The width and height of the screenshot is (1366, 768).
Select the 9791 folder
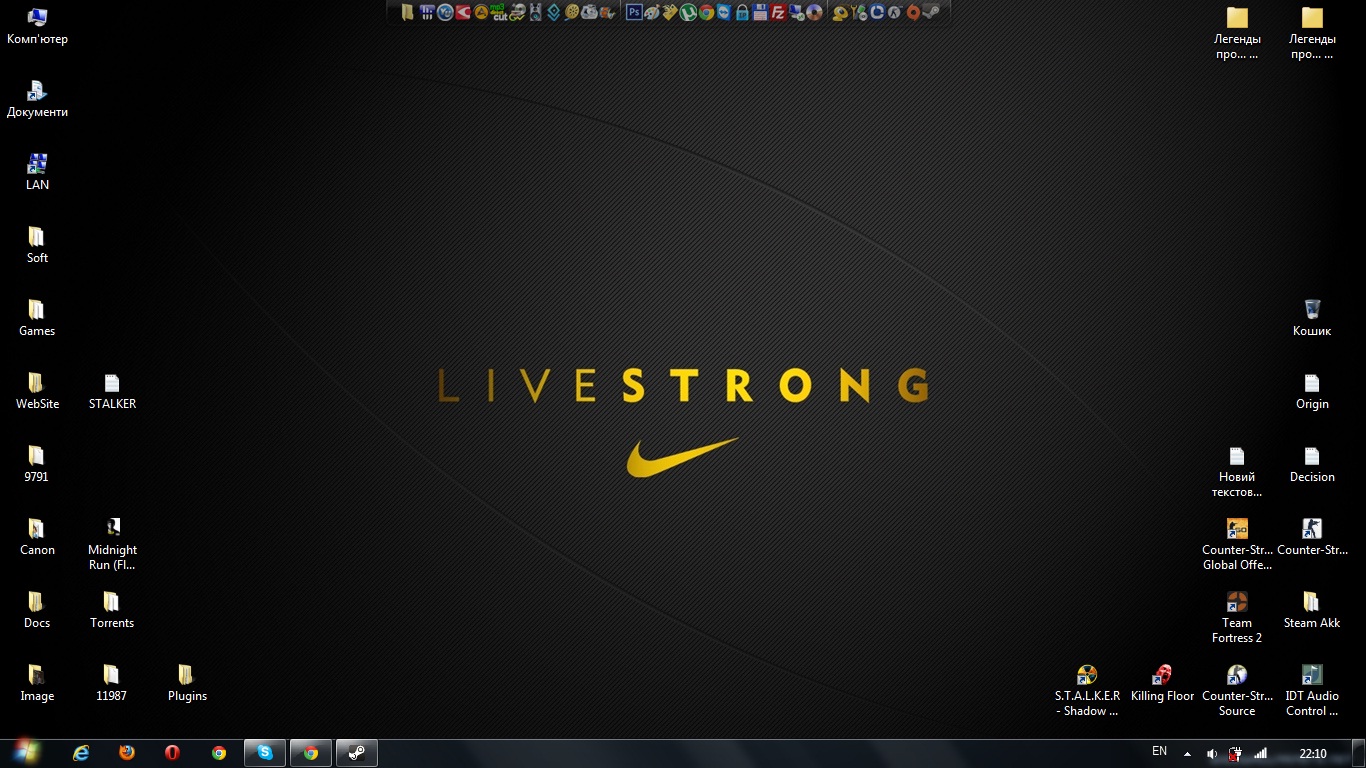coord(37,464)
